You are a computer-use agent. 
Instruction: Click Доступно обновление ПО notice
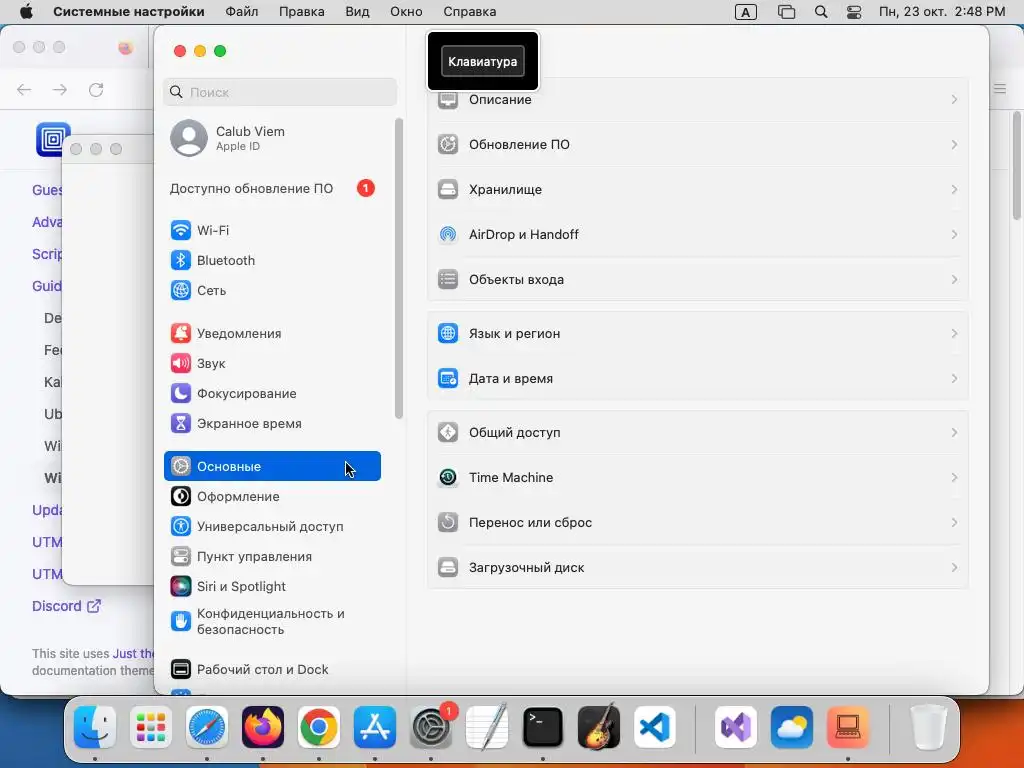[272, 189]
